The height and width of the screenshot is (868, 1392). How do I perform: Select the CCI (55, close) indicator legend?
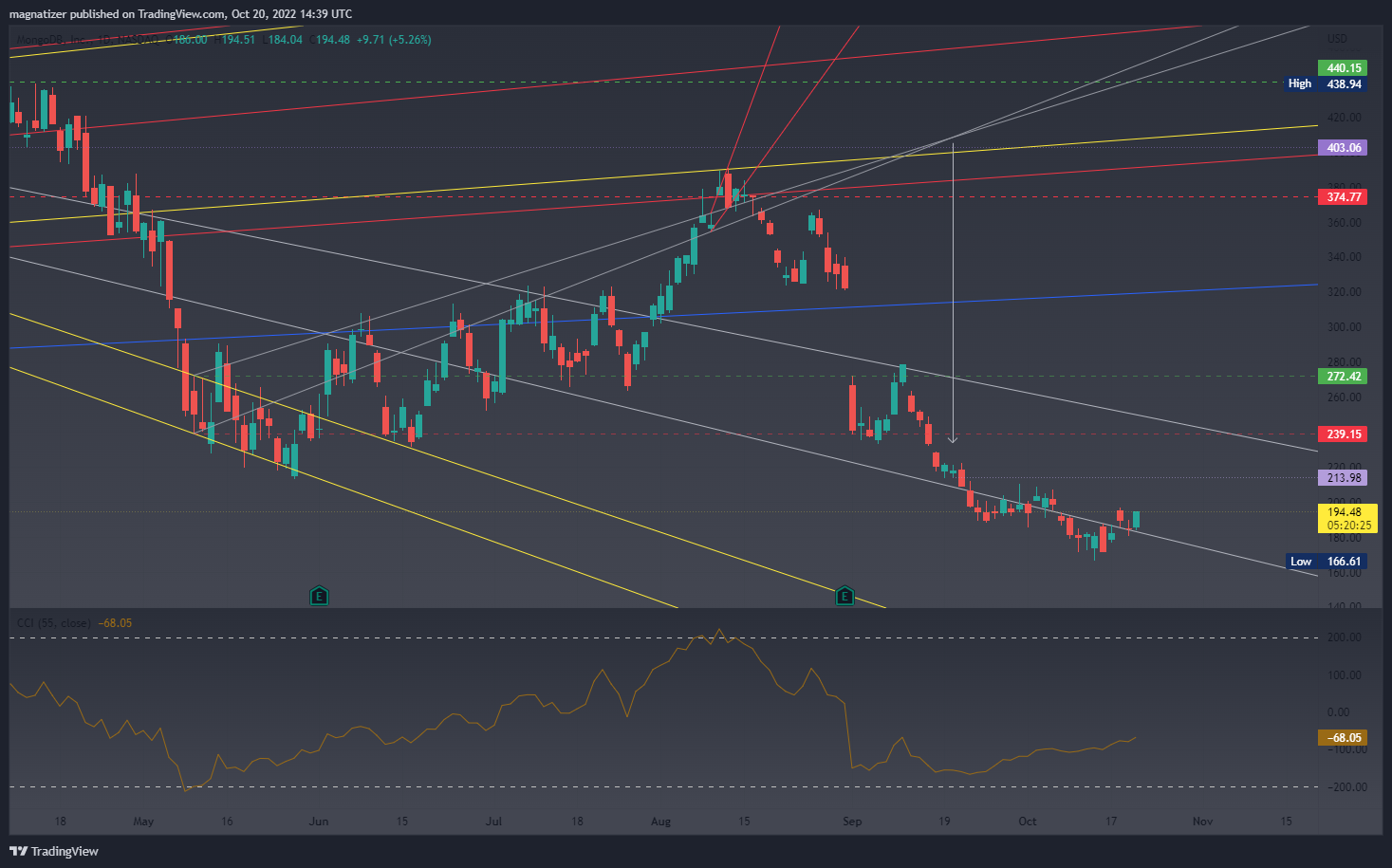coord(54,623)
